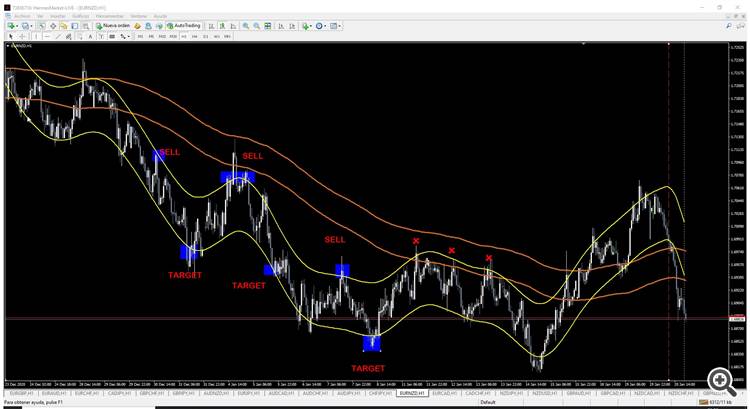Screen dimensions: 750x409
Task: Click the Ventana menu
Action: (139, 16)
